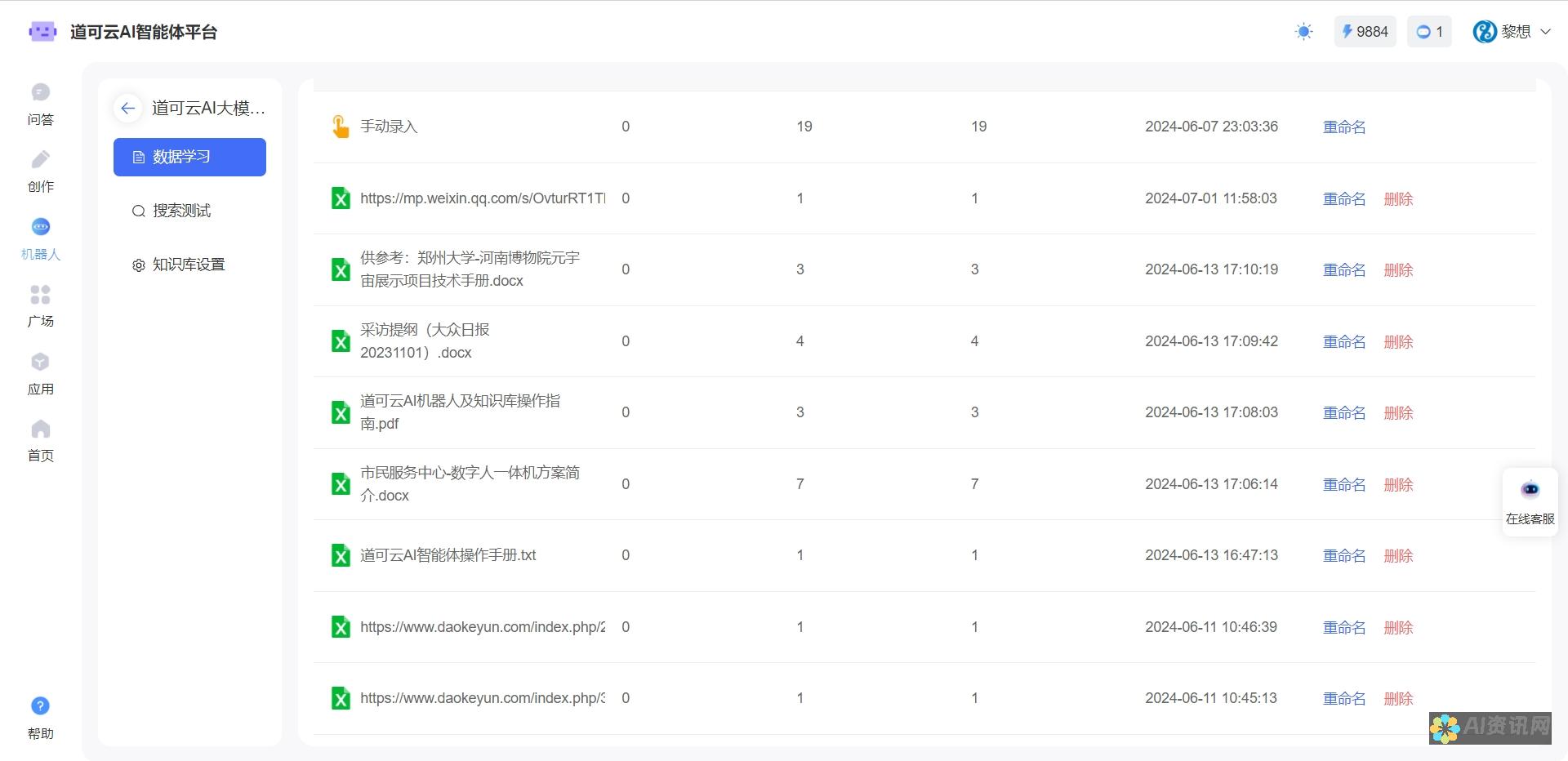Click the 手动录入 hand pointer icon
This screenshot has height=761, width=1568.
[341, 127]
